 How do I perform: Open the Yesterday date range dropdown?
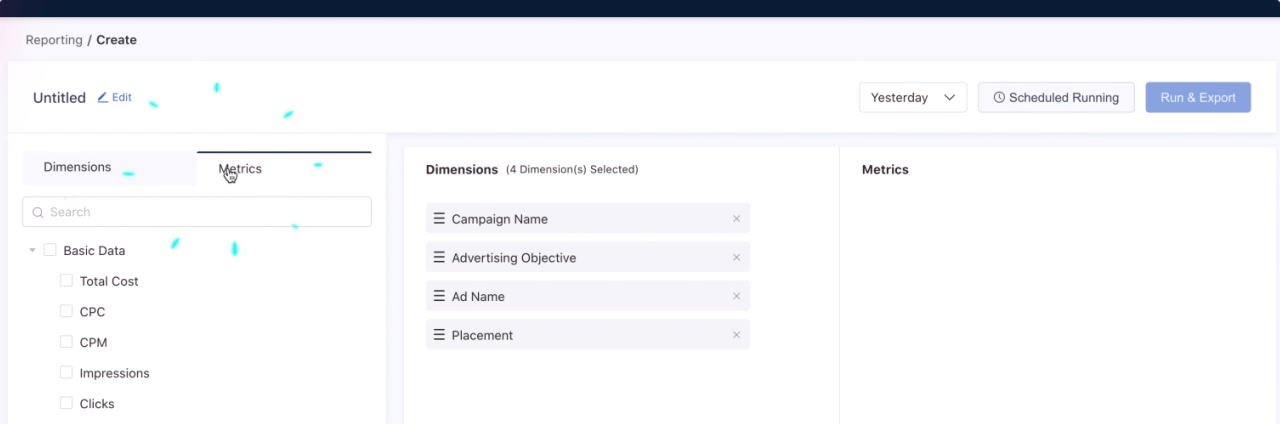pos(913,97)
